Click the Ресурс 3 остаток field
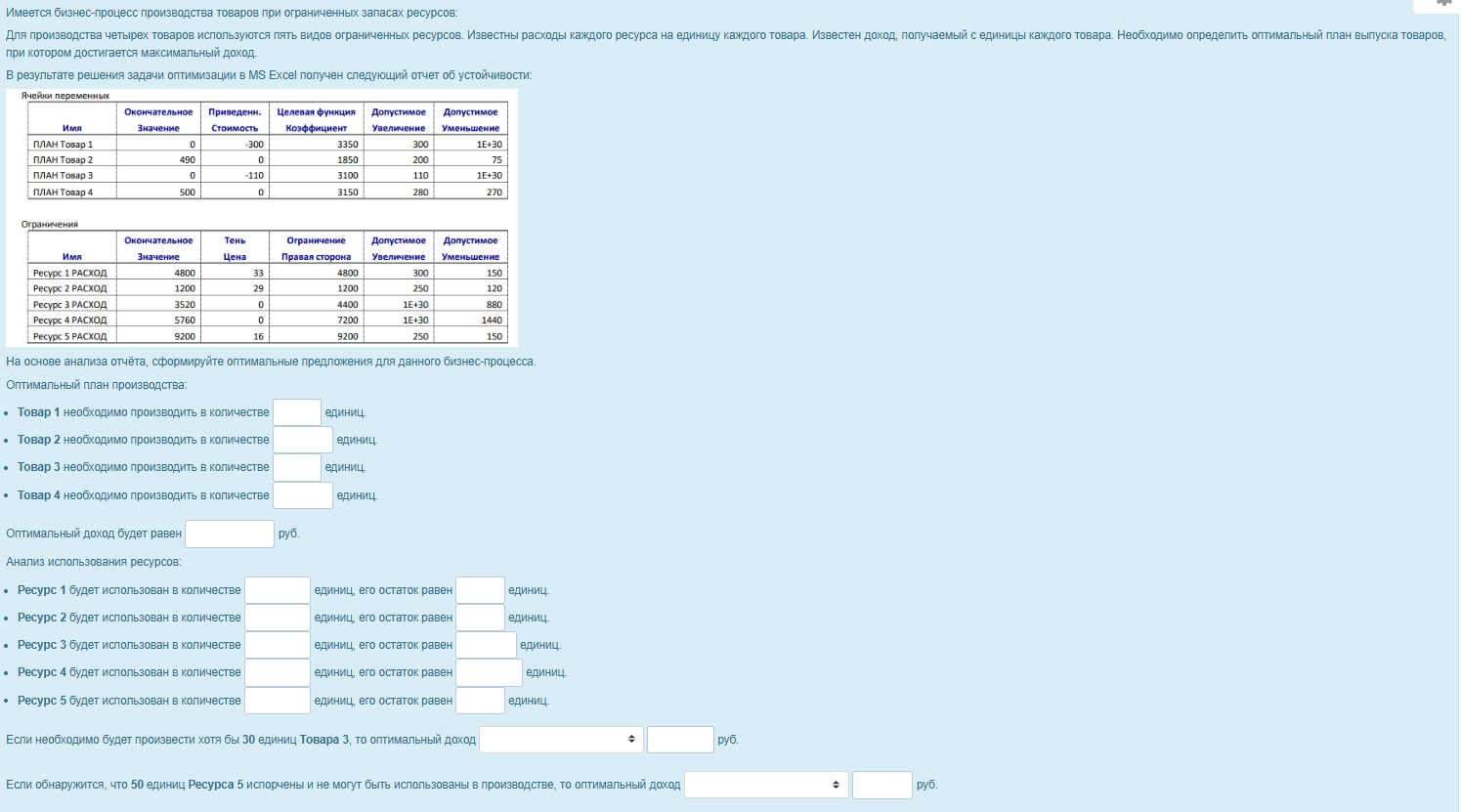 (x=486, y=645)
